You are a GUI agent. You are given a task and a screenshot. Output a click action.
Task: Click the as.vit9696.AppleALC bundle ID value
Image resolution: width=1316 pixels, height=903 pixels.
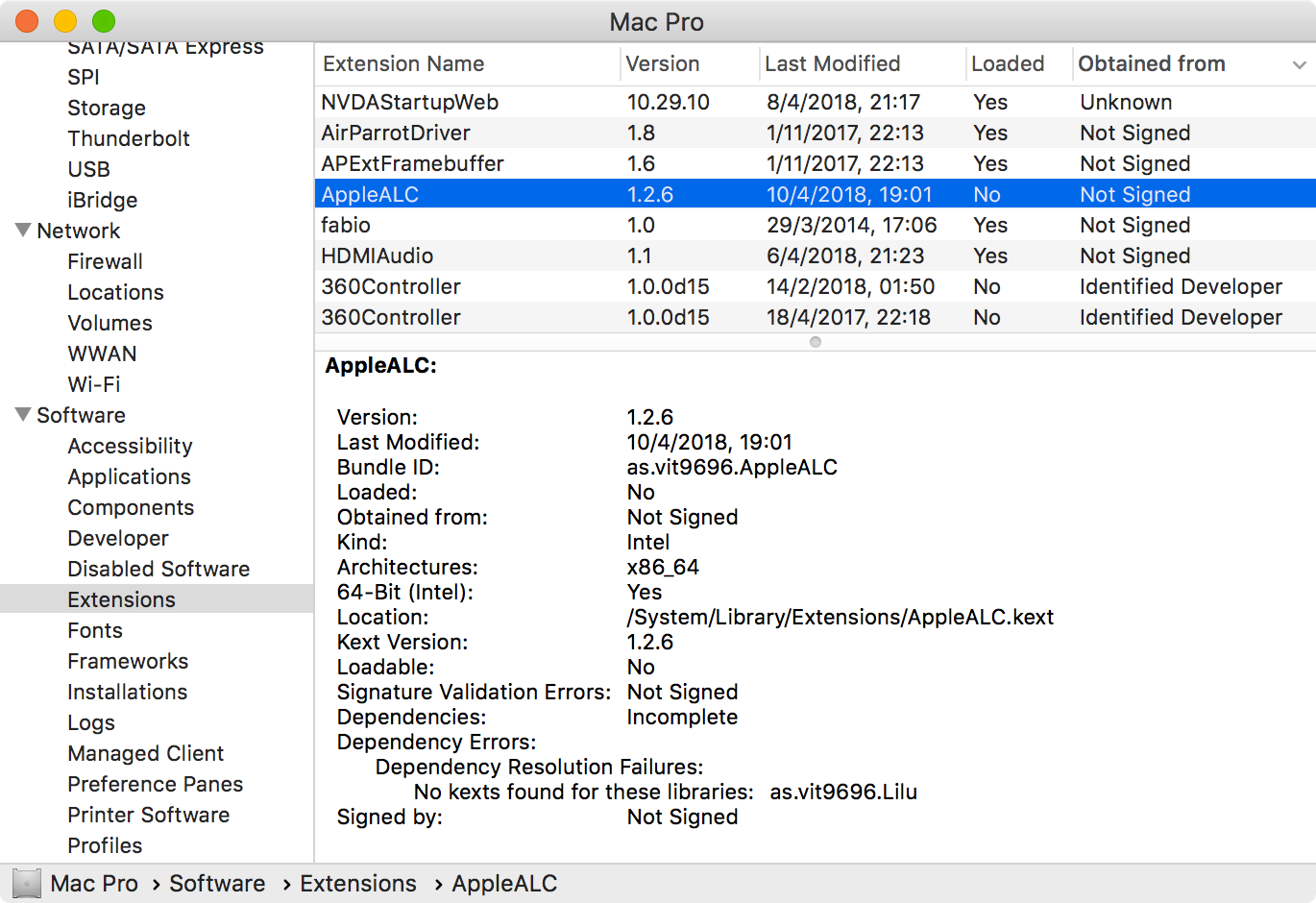pyautogui.click(x=732, y=468)
